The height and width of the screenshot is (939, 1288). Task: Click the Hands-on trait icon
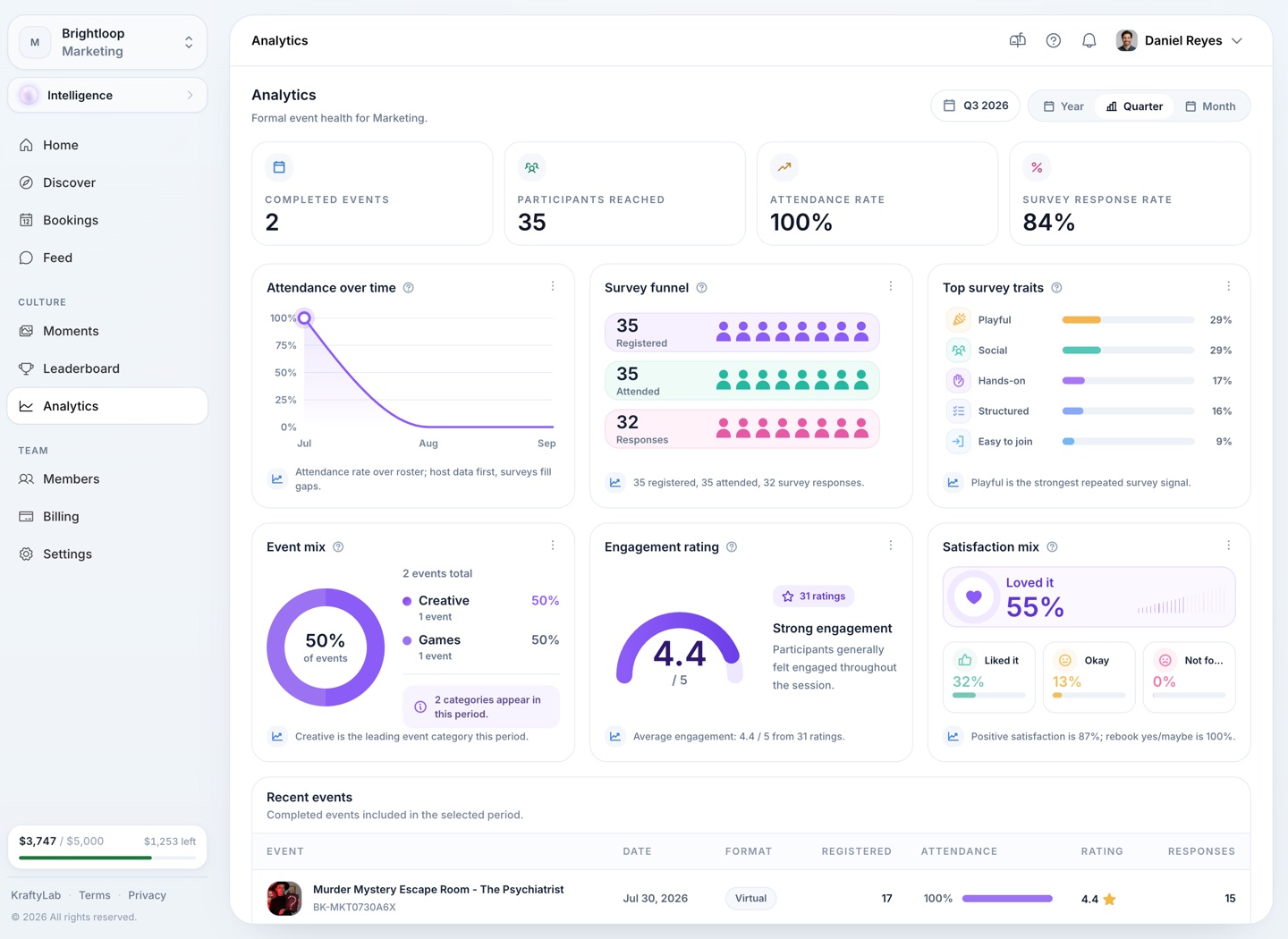(x=959, y=381)
